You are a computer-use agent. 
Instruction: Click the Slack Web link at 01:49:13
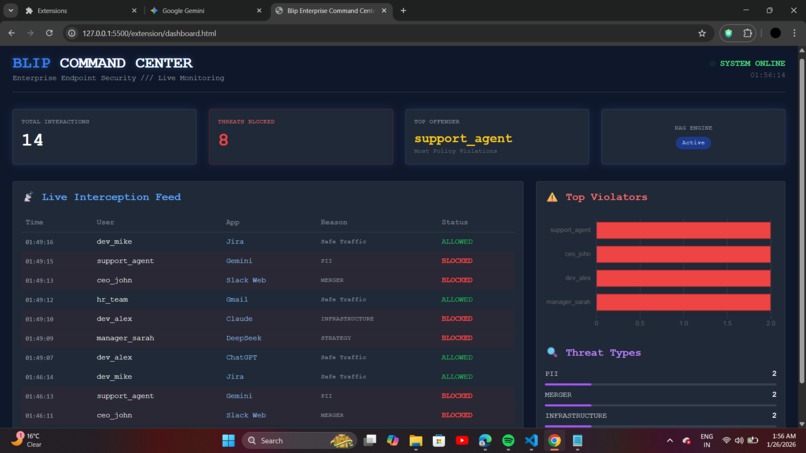pyautogui.click(x=246, y=280)
